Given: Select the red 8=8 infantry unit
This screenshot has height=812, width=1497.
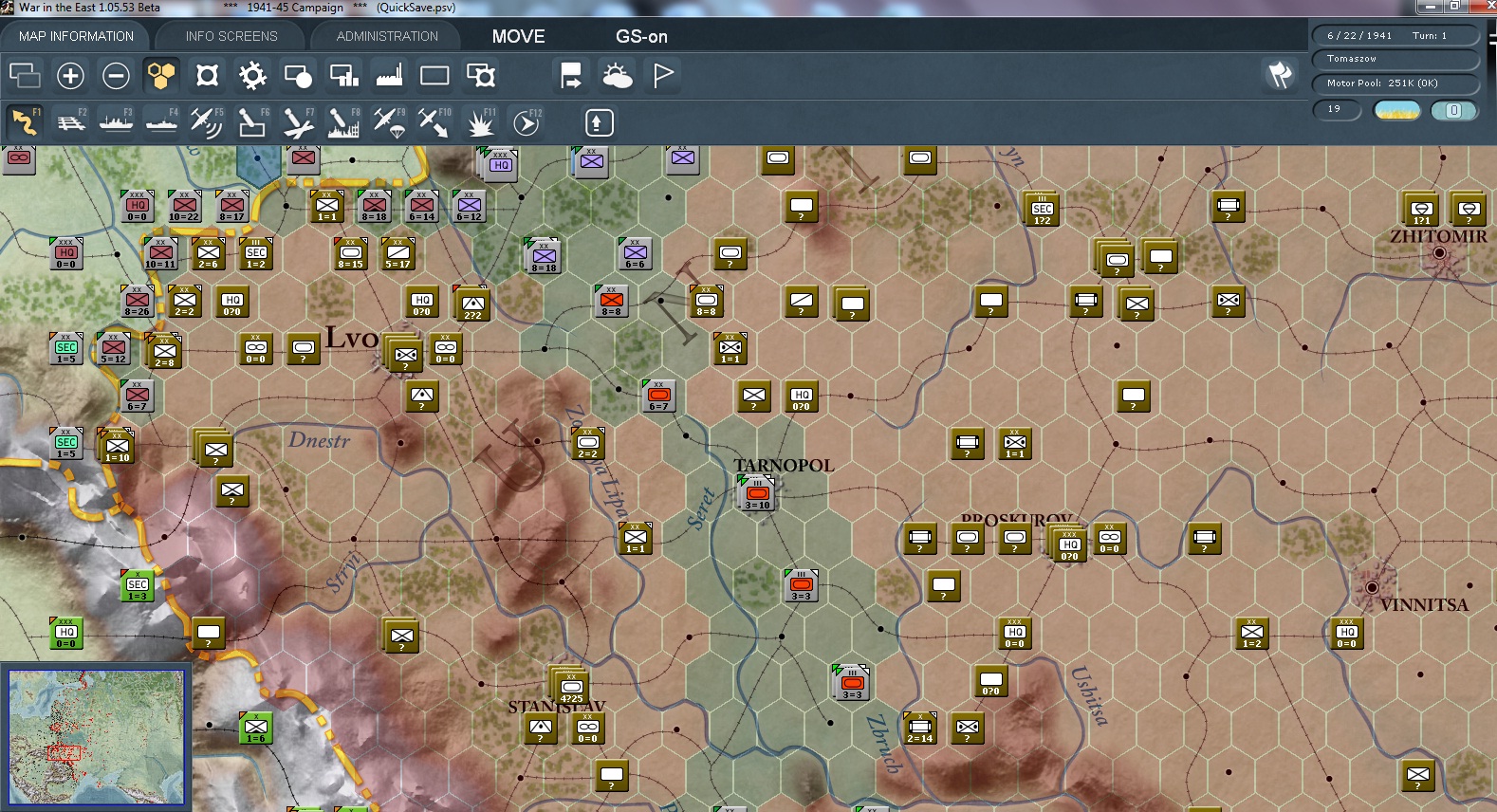Looking at the screenshot, I should pyautogui.click(x=611, y=301).
